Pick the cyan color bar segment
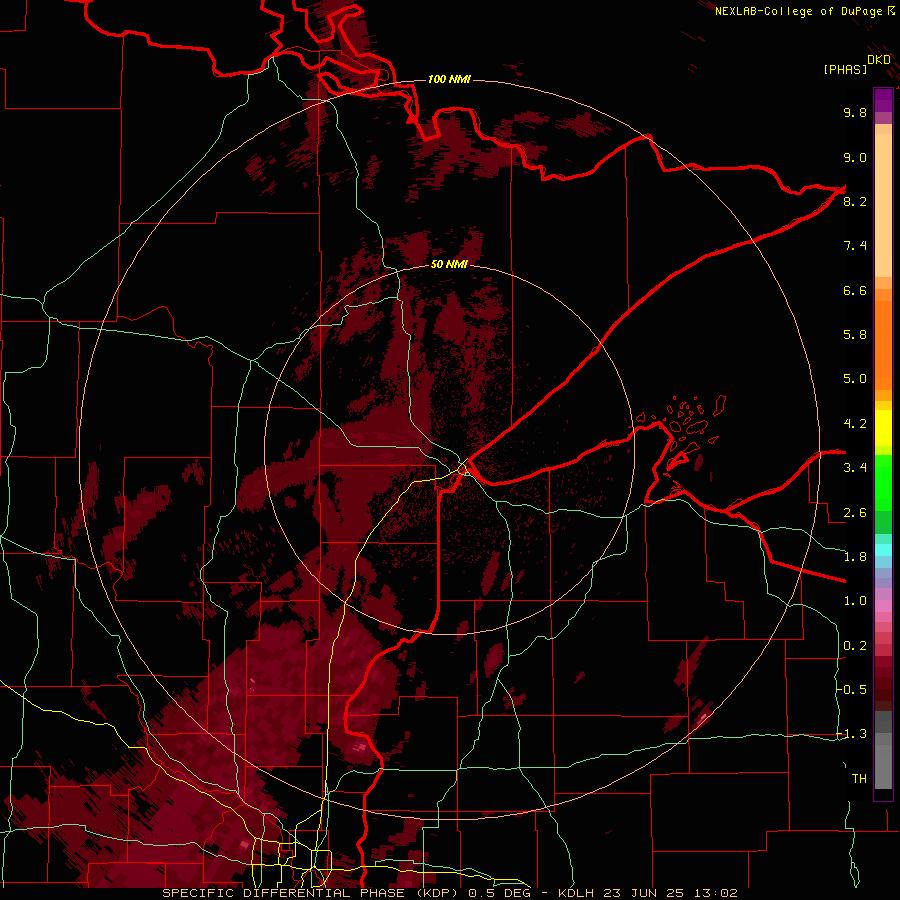 coord(883,549)
